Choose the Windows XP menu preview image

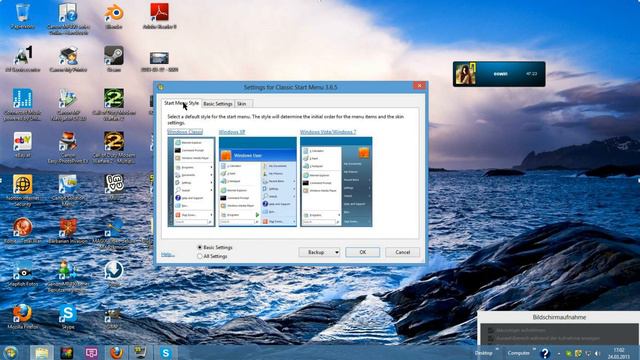(258, 182)
